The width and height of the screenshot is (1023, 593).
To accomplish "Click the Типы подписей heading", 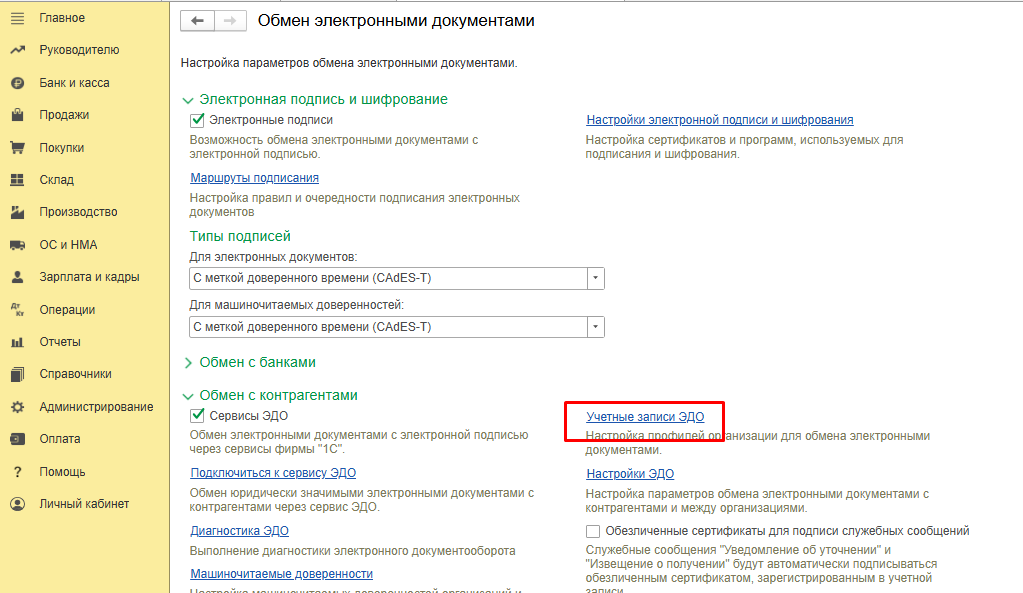I will (x=240, y=236).
